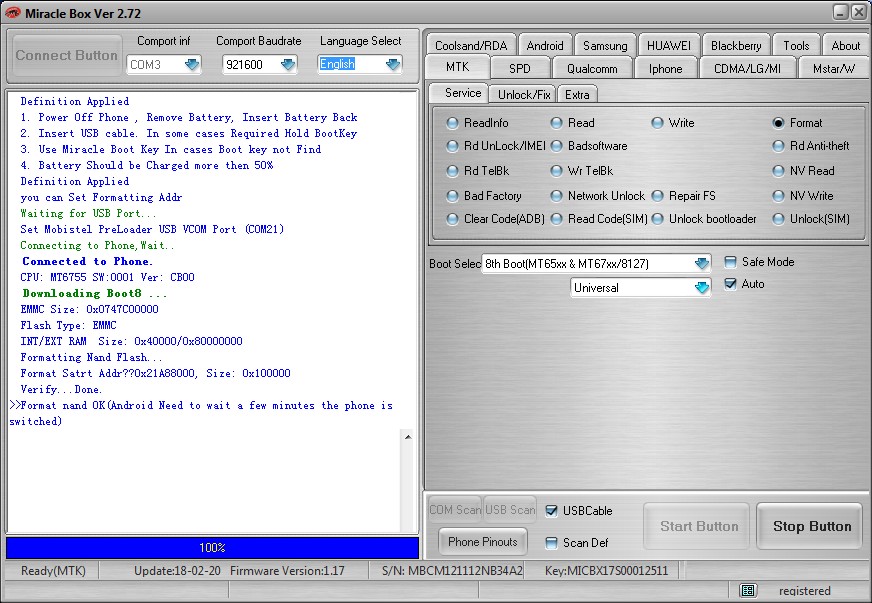Uncheck the Auto checkbox
Viewport: 872px width, 603px height.
point(730,284)
